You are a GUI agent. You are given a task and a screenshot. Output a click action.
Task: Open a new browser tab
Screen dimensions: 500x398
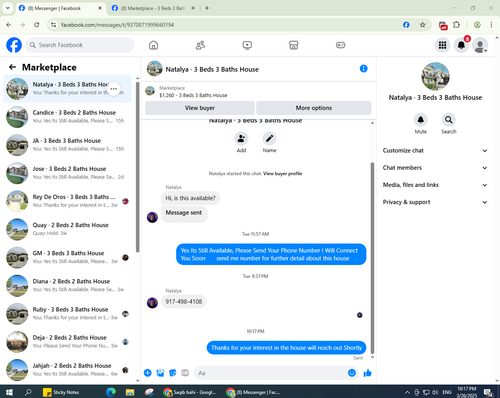(207, 8)
